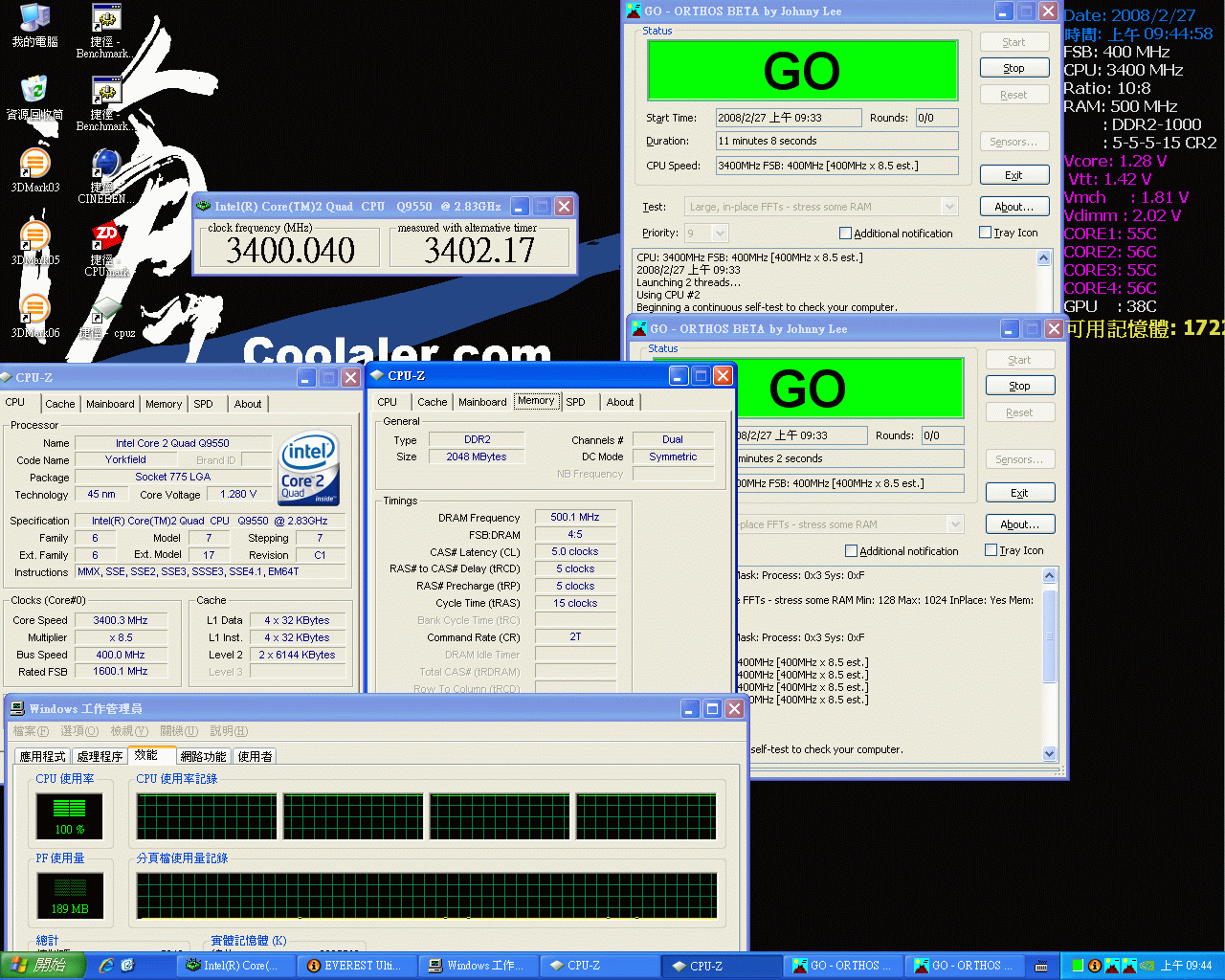Click the 開始 Start button
1225x980 pixels.
coord(42,966)
